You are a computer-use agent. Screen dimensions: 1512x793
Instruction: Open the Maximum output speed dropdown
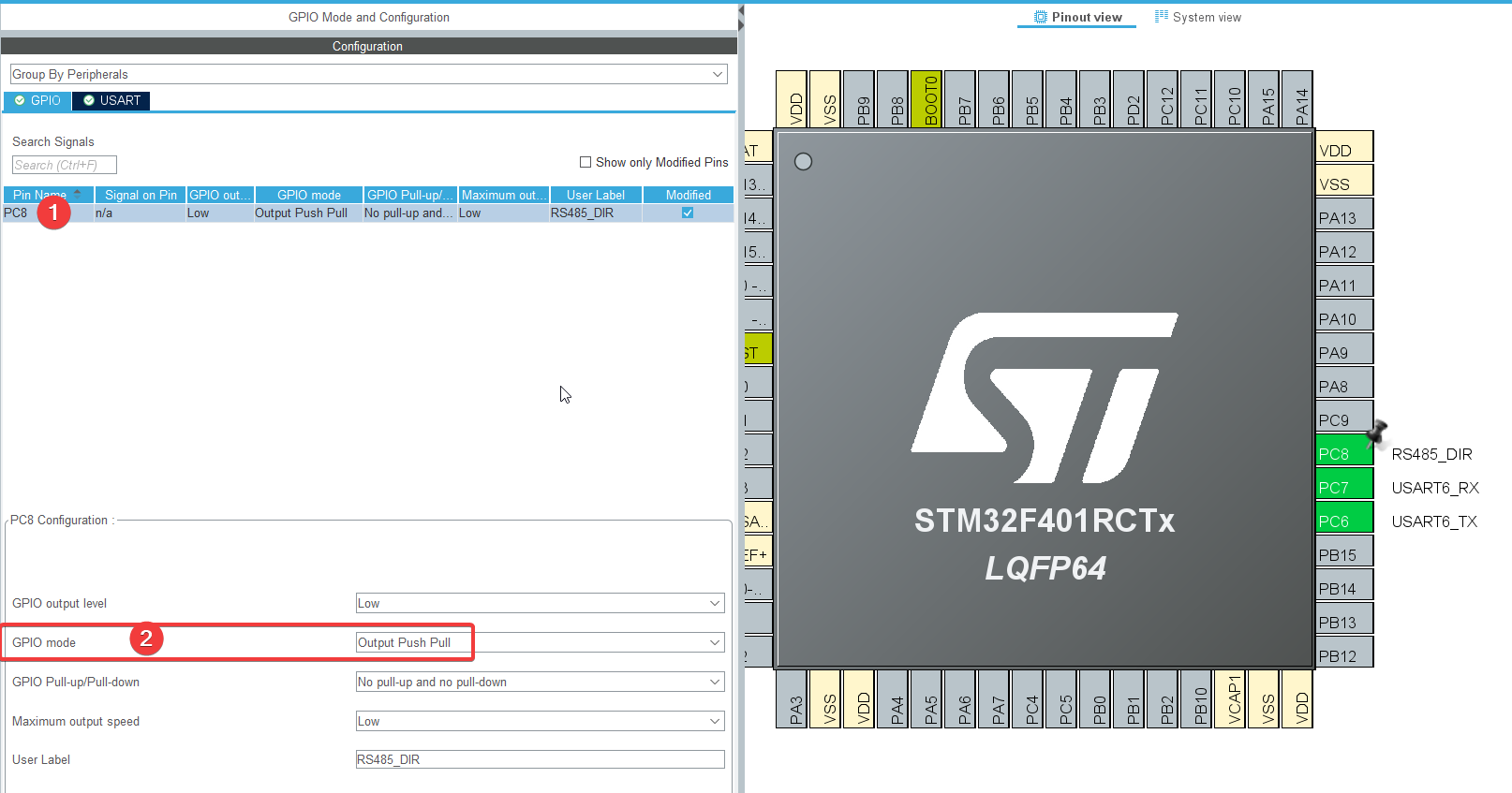tap(540, 722)
